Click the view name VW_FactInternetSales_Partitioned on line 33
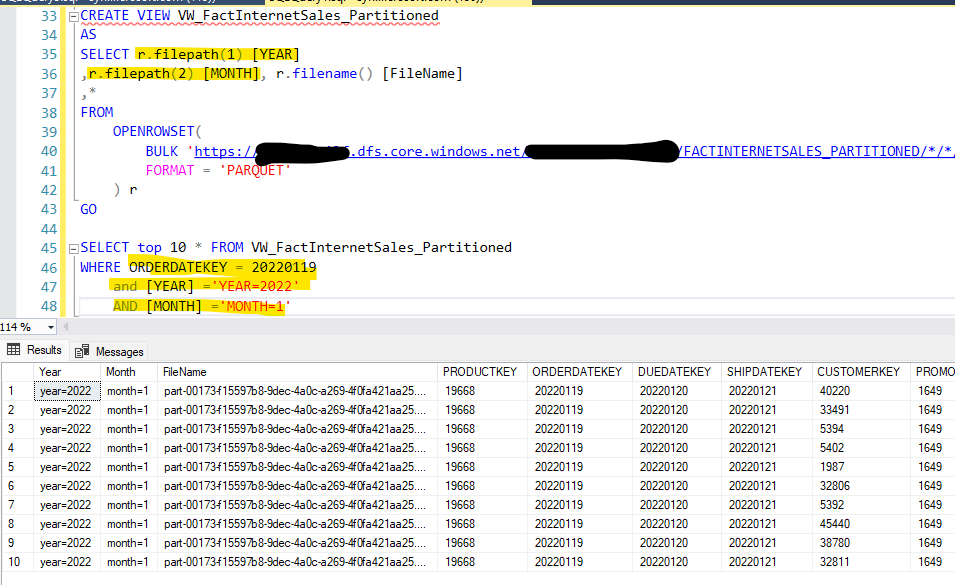 pyautogui.click(x=308, y=16)
